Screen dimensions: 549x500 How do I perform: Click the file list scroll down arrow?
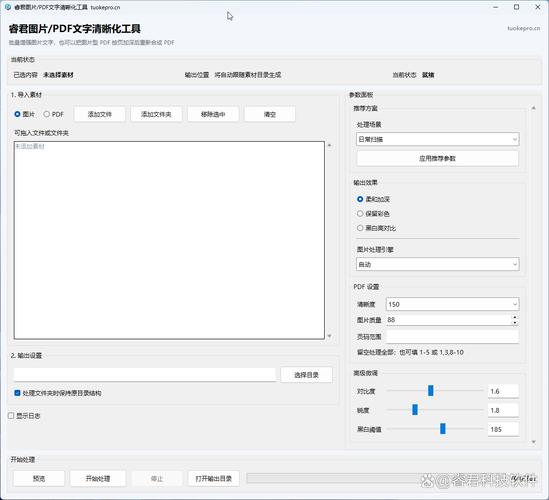[x=329, y=336]
